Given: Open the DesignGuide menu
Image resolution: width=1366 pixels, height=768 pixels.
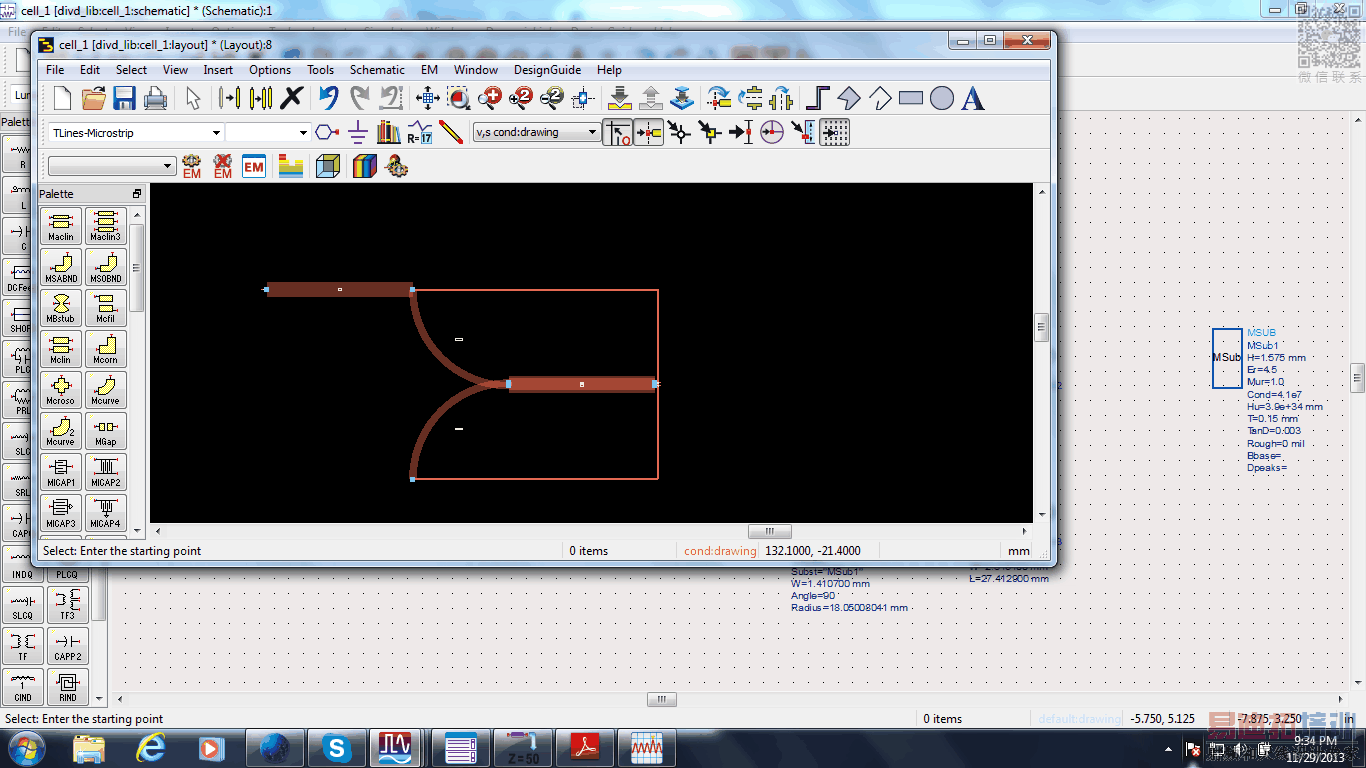Looking at the screenshot, I should 546,70.
